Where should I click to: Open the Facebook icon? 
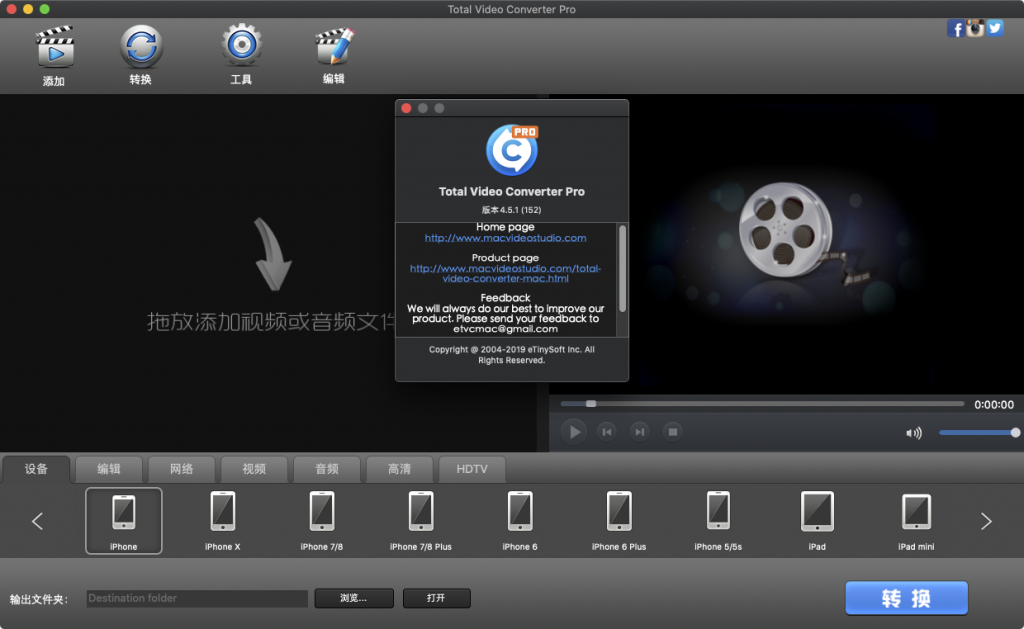[x=955, y=28]
